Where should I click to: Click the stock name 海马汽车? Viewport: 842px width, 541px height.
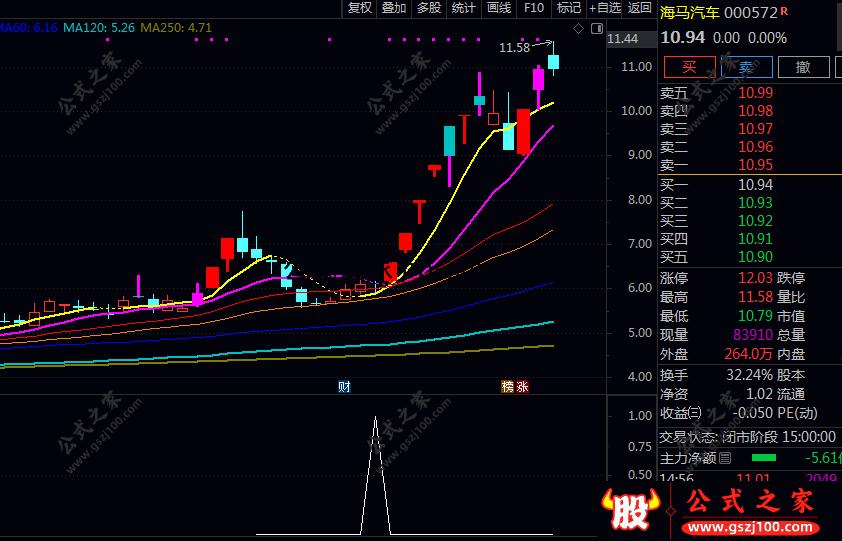pos(689,12)
